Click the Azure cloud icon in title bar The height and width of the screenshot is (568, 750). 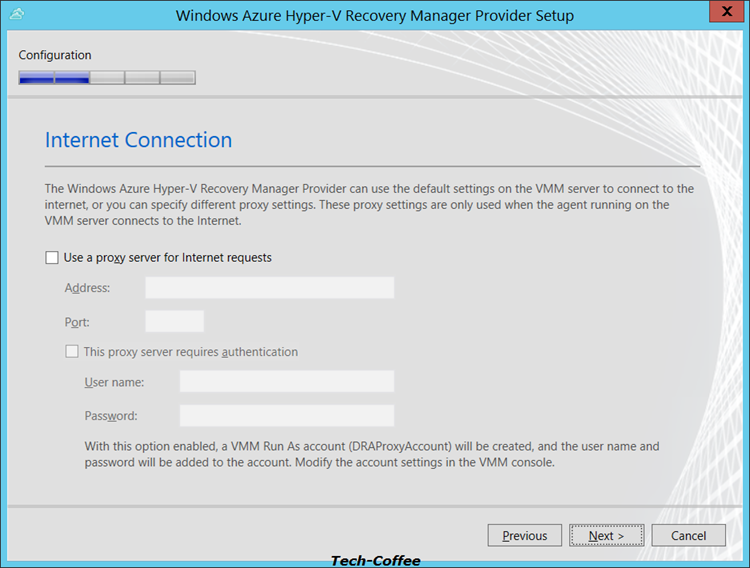tap(16, 14)
